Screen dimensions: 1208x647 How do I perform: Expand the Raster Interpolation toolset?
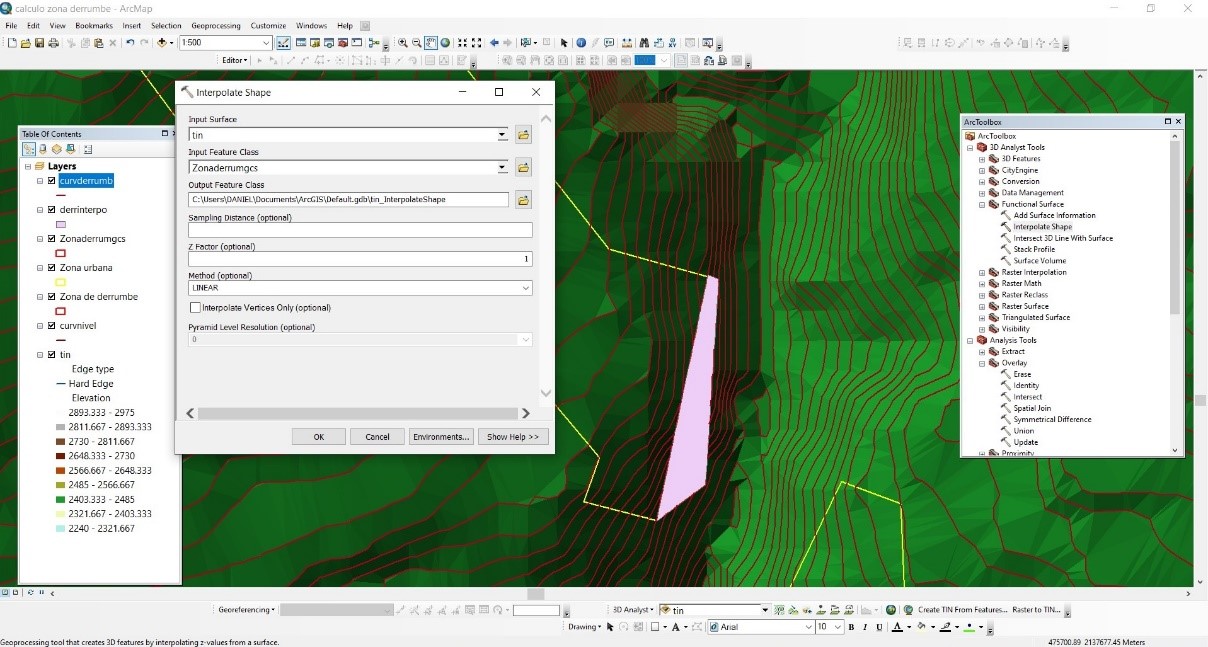click(x=982, y=272)
